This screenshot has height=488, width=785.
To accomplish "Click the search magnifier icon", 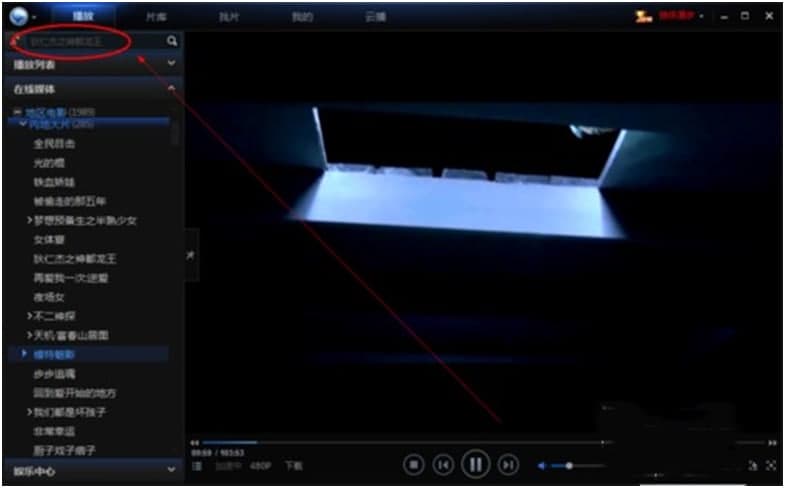I will [172, 41].
